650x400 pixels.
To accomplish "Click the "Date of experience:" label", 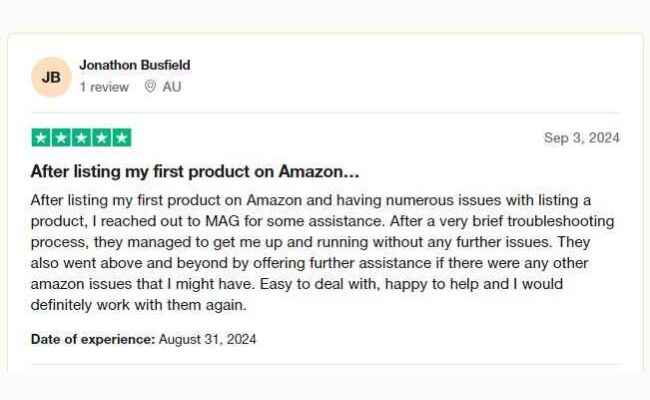I will 93,339.
